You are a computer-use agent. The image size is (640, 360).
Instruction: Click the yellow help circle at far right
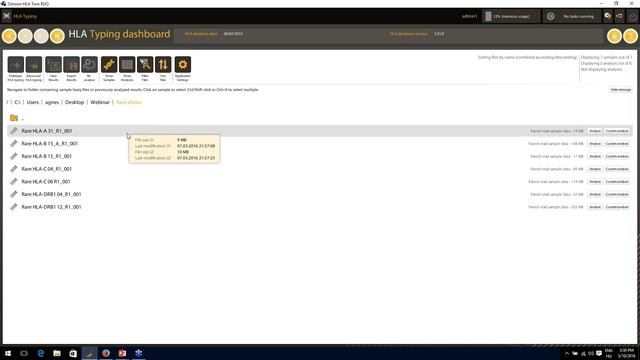click(631, 36)
